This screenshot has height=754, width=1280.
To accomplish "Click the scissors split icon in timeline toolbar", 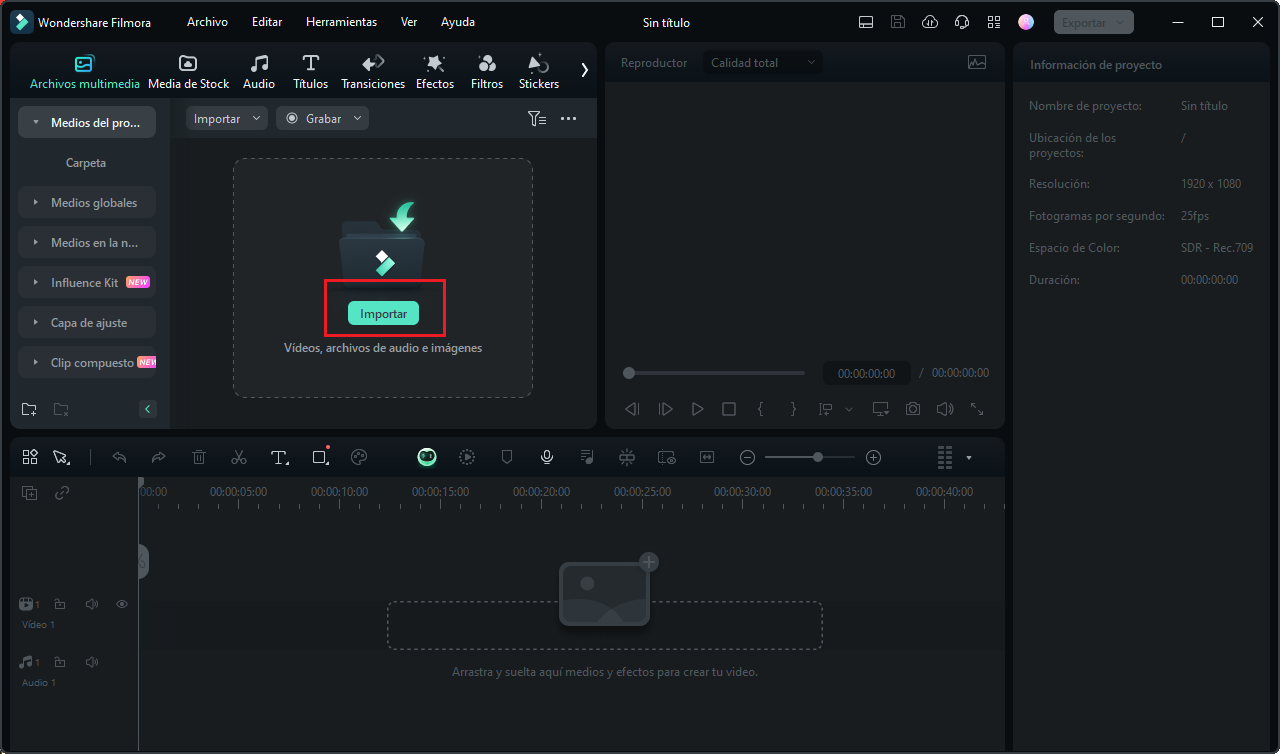I will point(238,457).
